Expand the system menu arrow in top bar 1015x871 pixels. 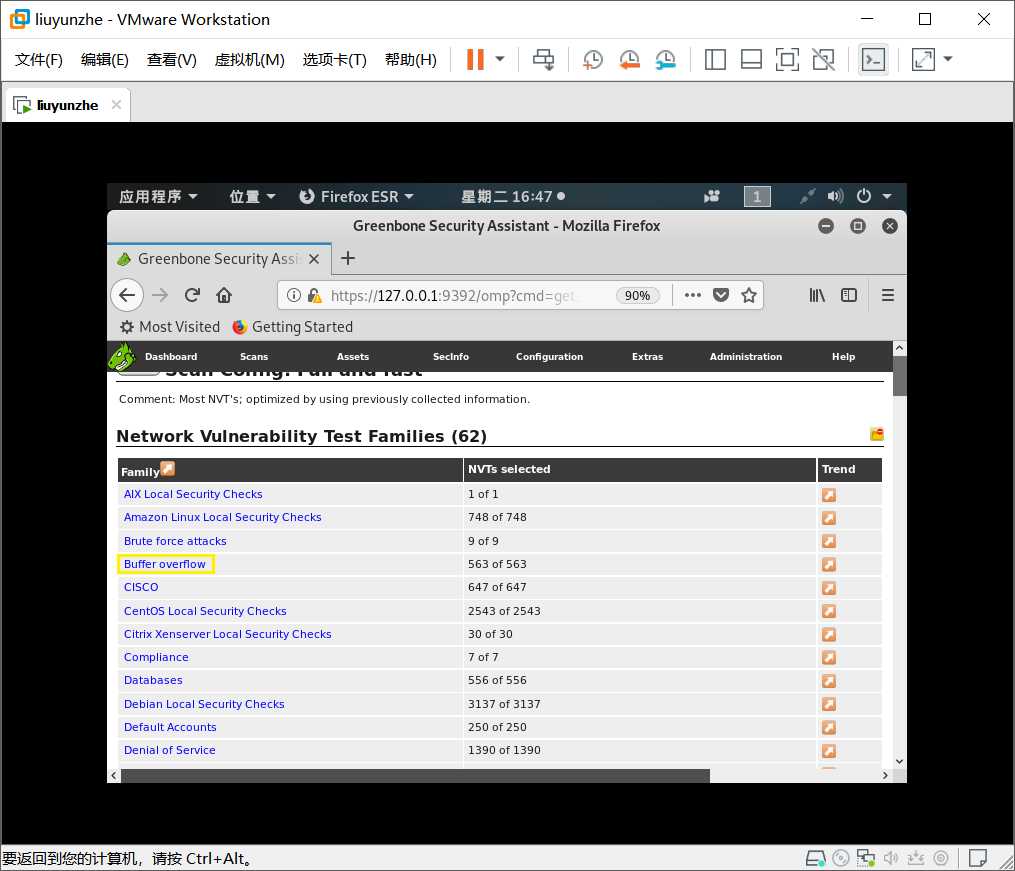click(887, 196)
